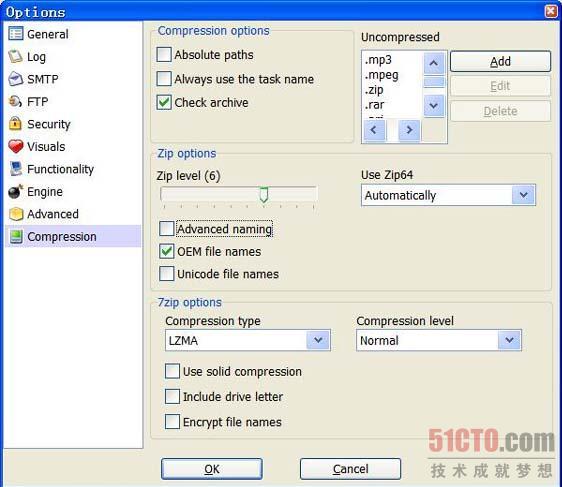
Task: Click the Zip level slider thumb
Action: point(264,195)
